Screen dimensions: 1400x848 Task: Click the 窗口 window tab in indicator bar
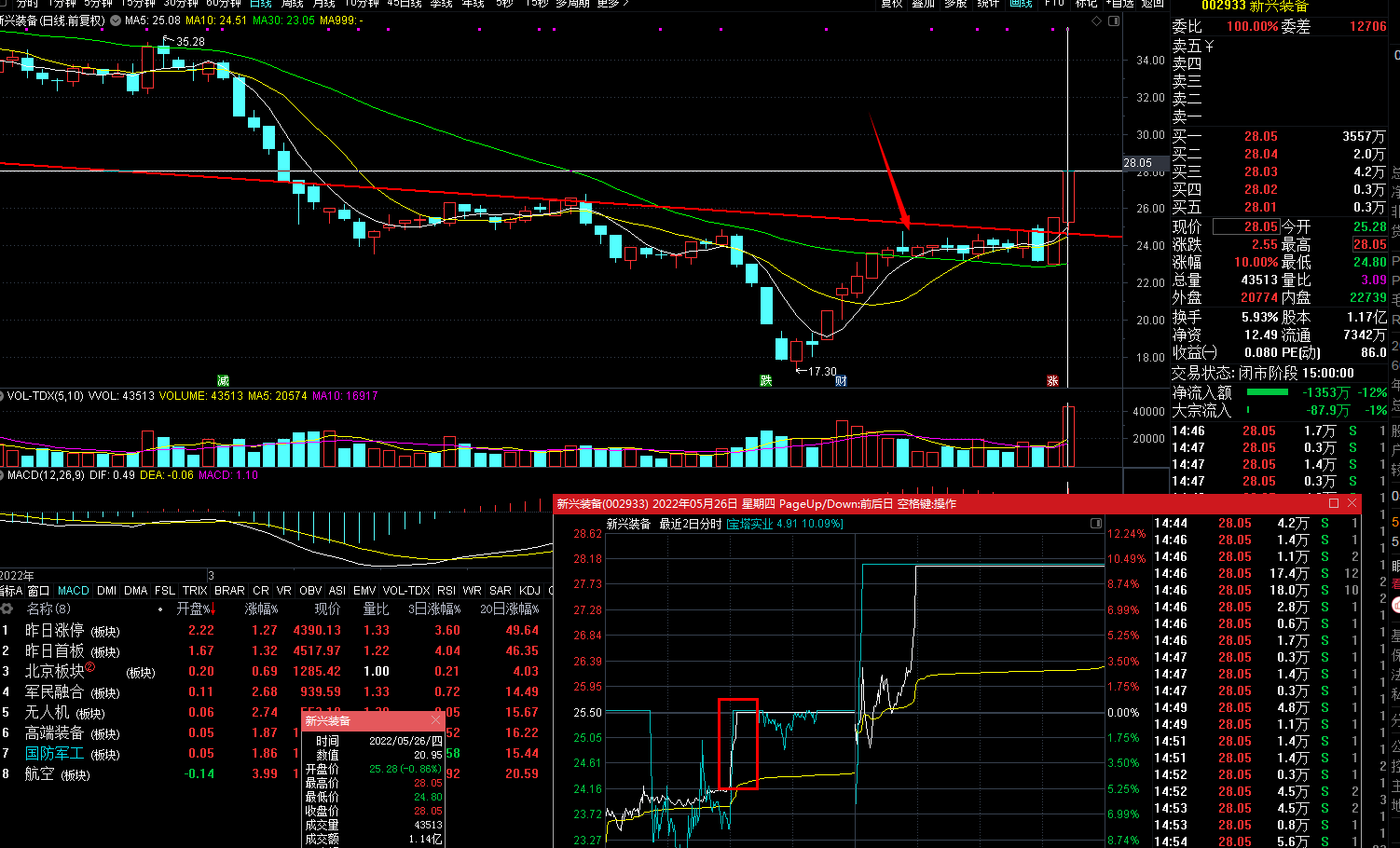click(x=38, y=591)
